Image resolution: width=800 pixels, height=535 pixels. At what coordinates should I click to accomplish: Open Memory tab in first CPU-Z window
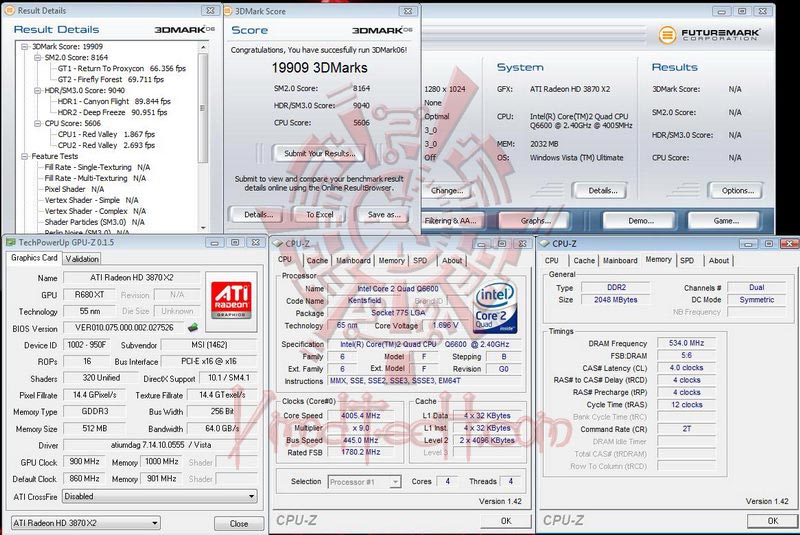[x=391, y=261]
